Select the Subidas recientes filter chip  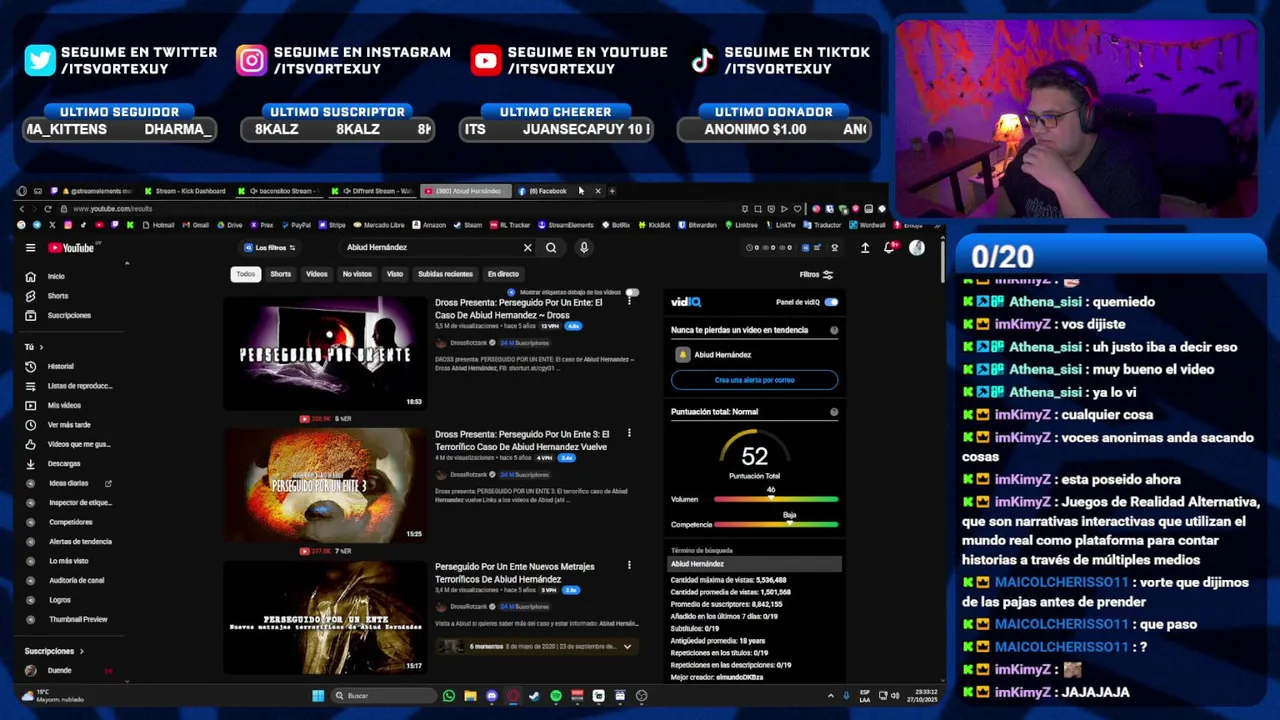445,274
